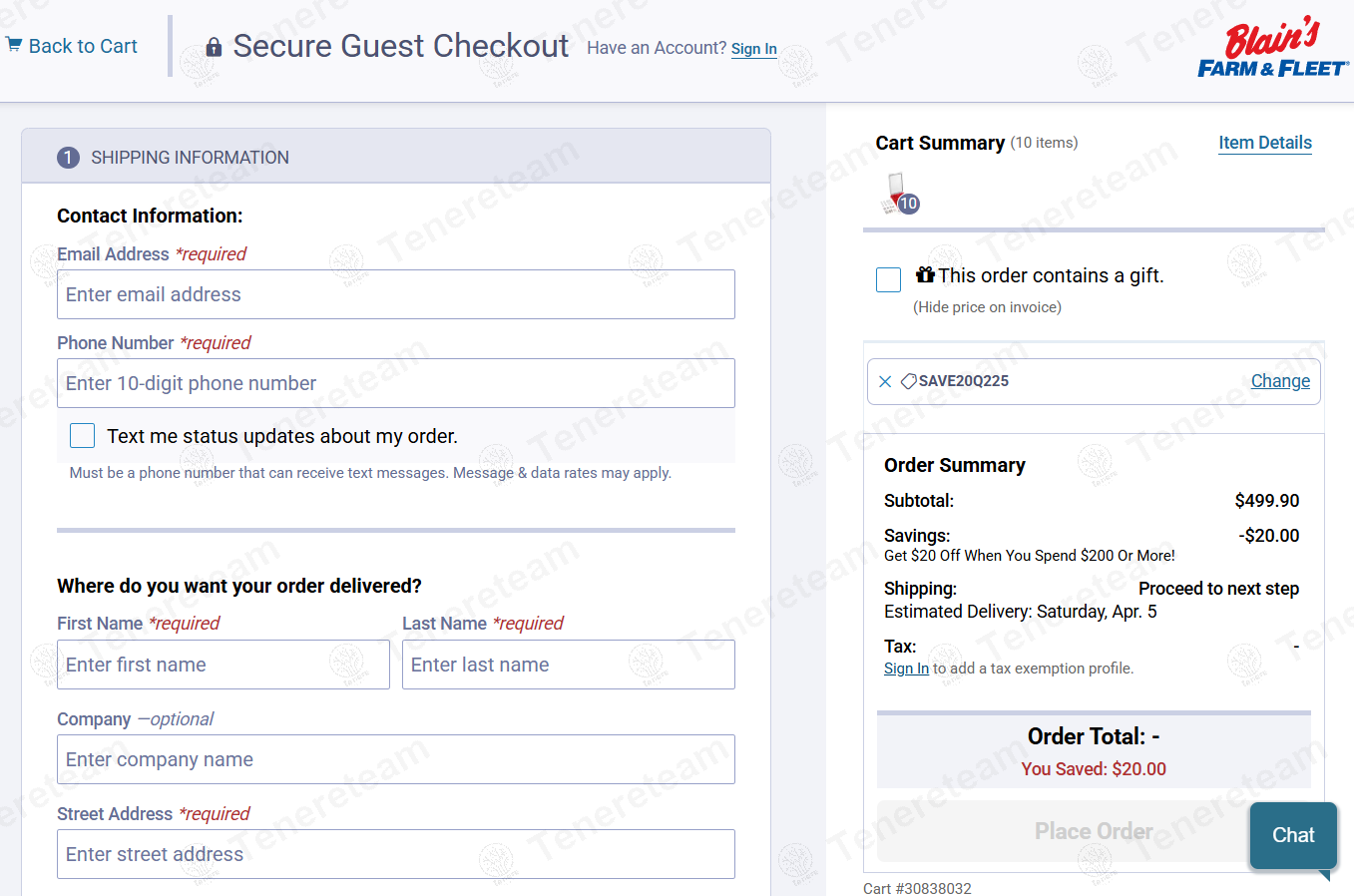Go Back to Cart

tap(83, 46)
